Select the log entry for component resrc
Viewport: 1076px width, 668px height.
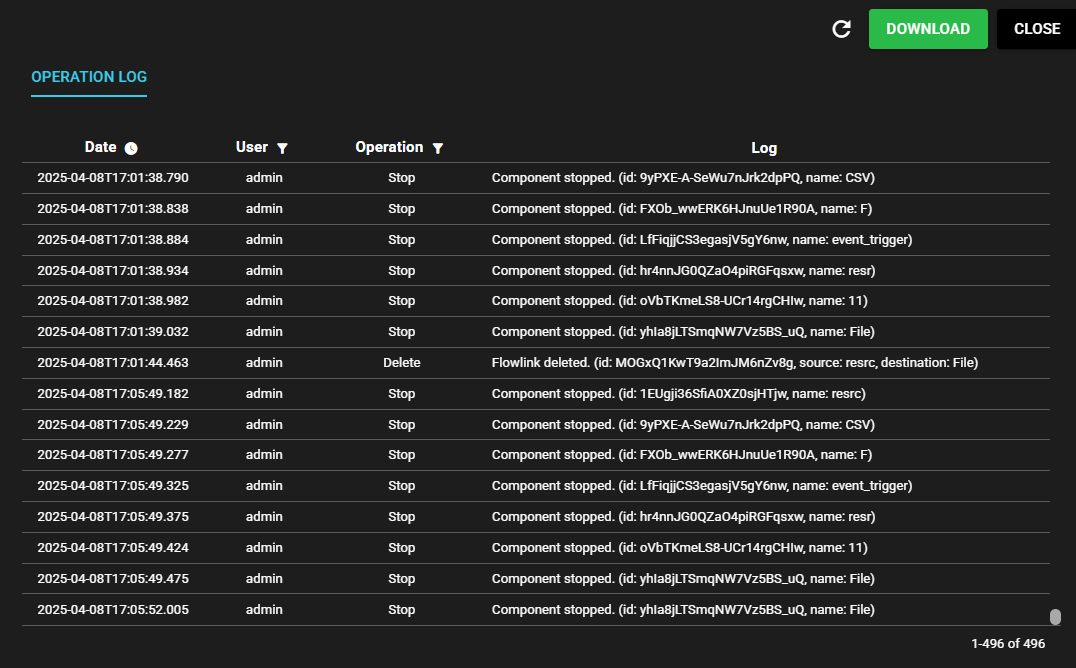678,394
